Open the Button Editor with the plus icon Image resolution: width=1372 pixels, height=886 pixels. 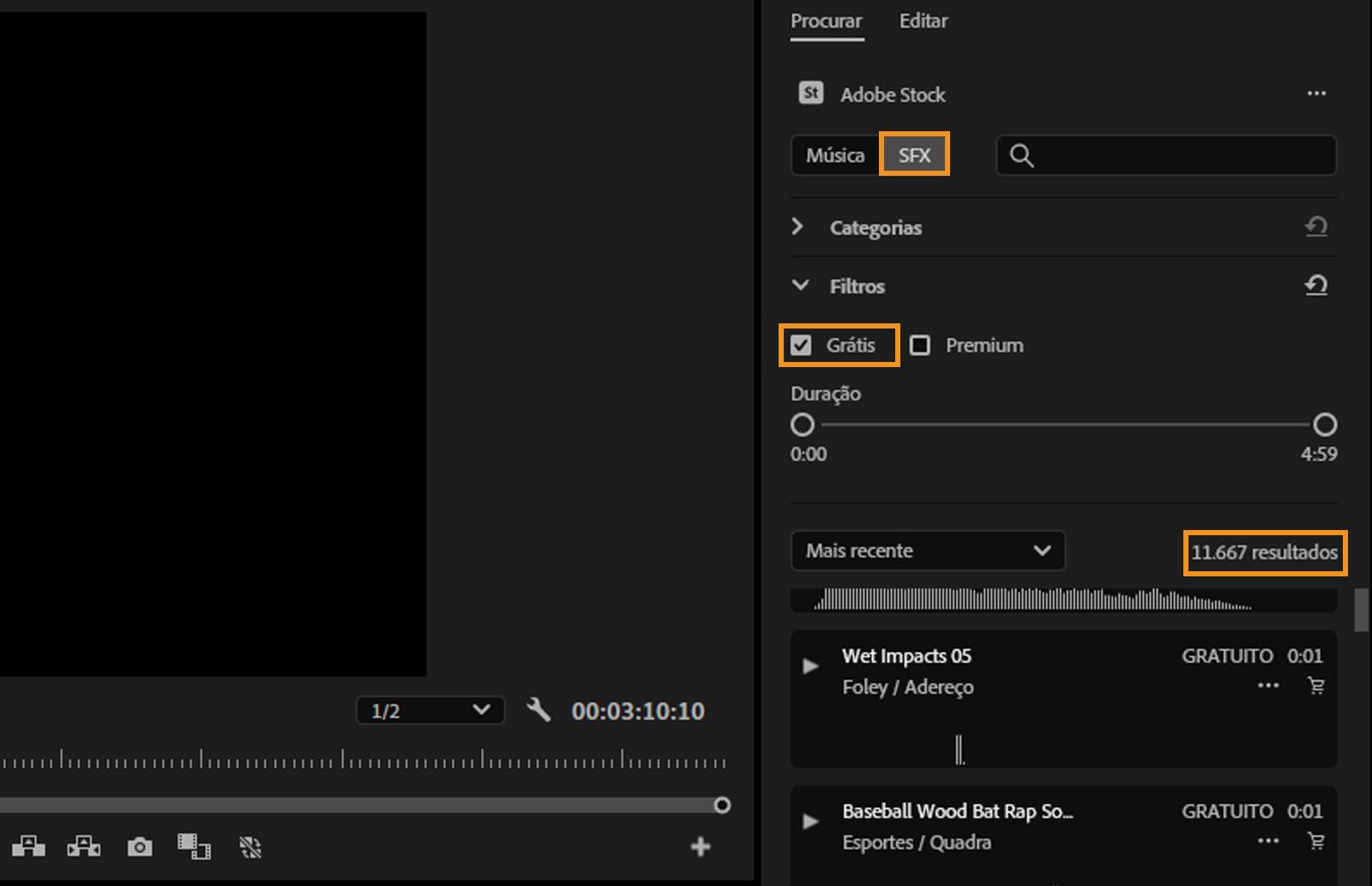click(701, 847)
